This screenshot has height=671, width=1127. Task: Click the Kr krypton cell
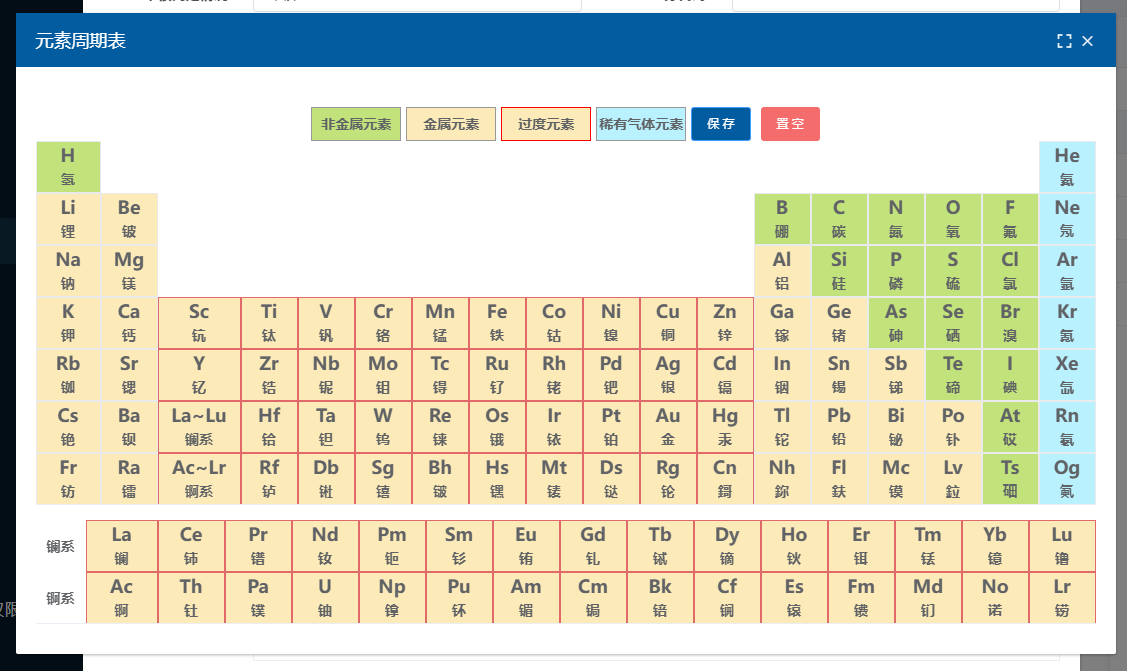tap(1067, 323)
